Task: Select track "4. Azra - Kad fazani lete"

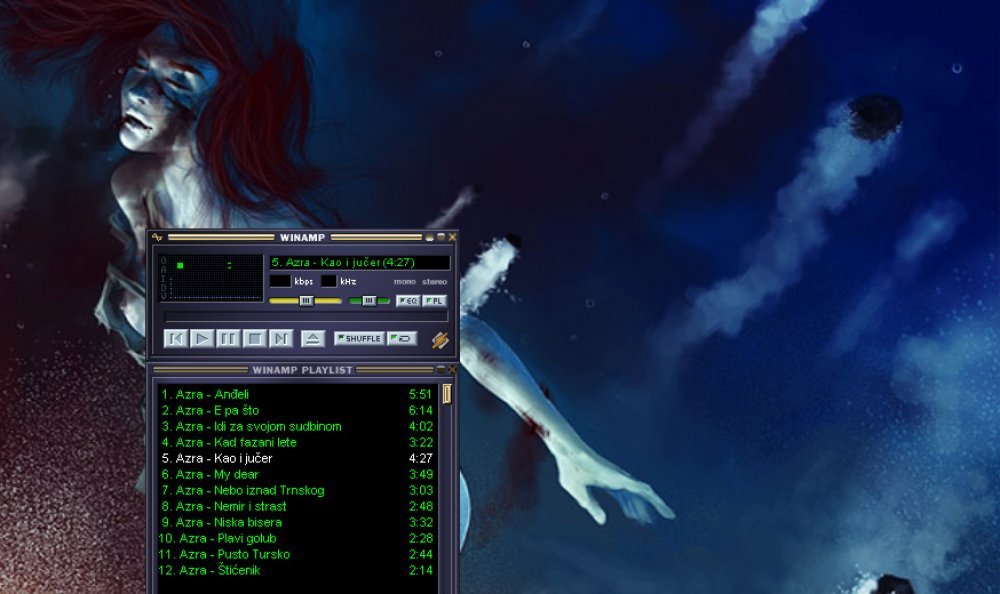Action: (x=297, y=442)
